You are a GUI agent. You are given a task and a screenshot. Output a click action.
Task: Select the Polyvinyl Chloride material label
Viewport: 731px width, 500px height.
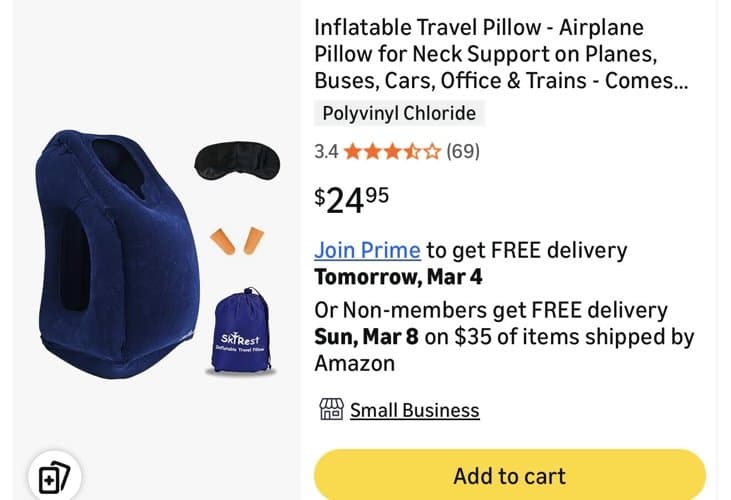click(399, 113)
